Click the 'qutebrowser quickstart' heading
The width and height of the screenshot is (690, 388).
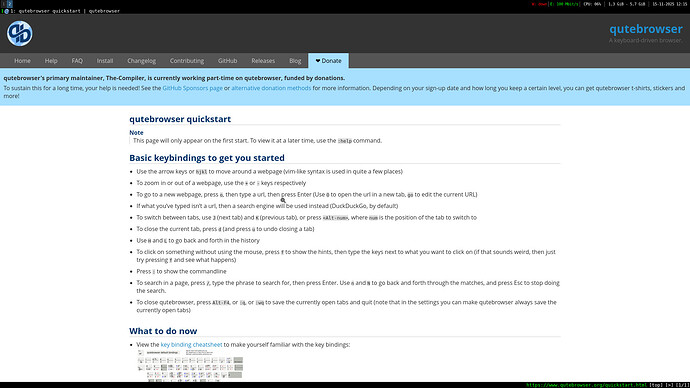pyautogui.click(x=180, y=119)
